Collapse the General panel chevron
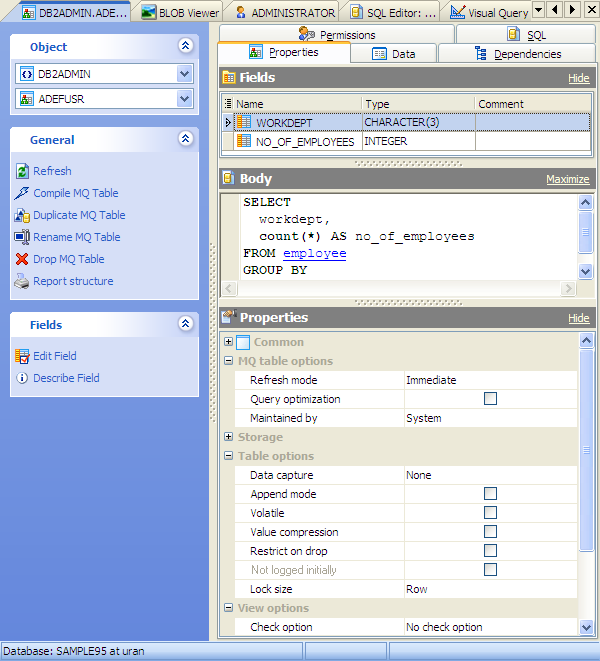 (x=186, y=138)
